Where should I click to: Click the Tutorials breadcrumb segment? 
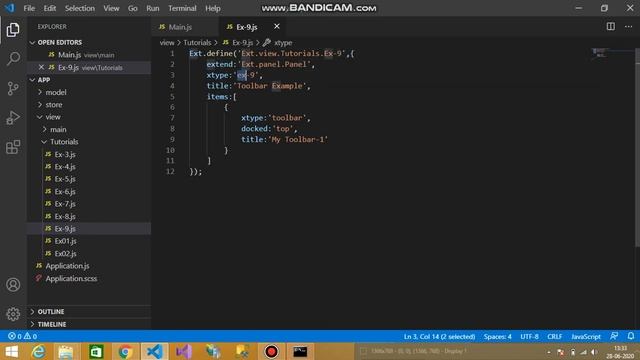197,42
